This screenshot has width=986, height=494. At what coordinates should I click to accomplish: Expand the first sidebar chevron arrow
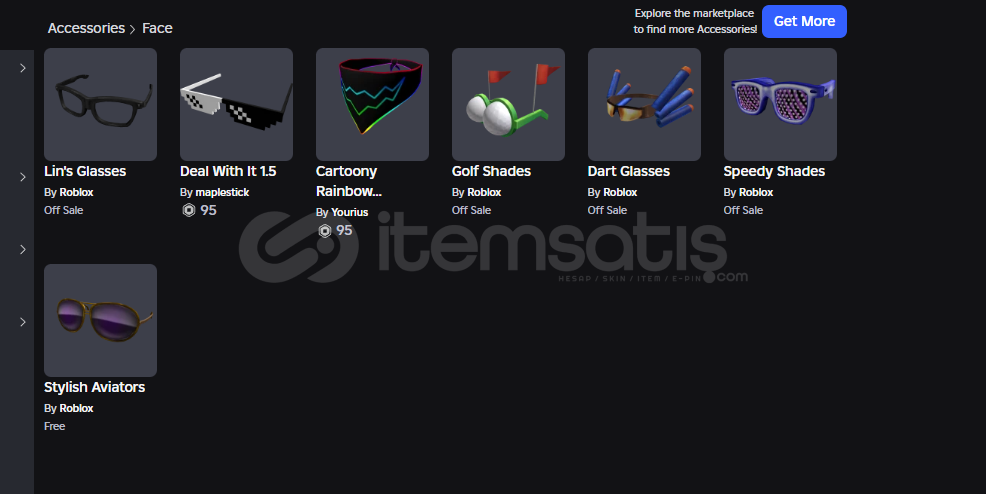point(23,68)
